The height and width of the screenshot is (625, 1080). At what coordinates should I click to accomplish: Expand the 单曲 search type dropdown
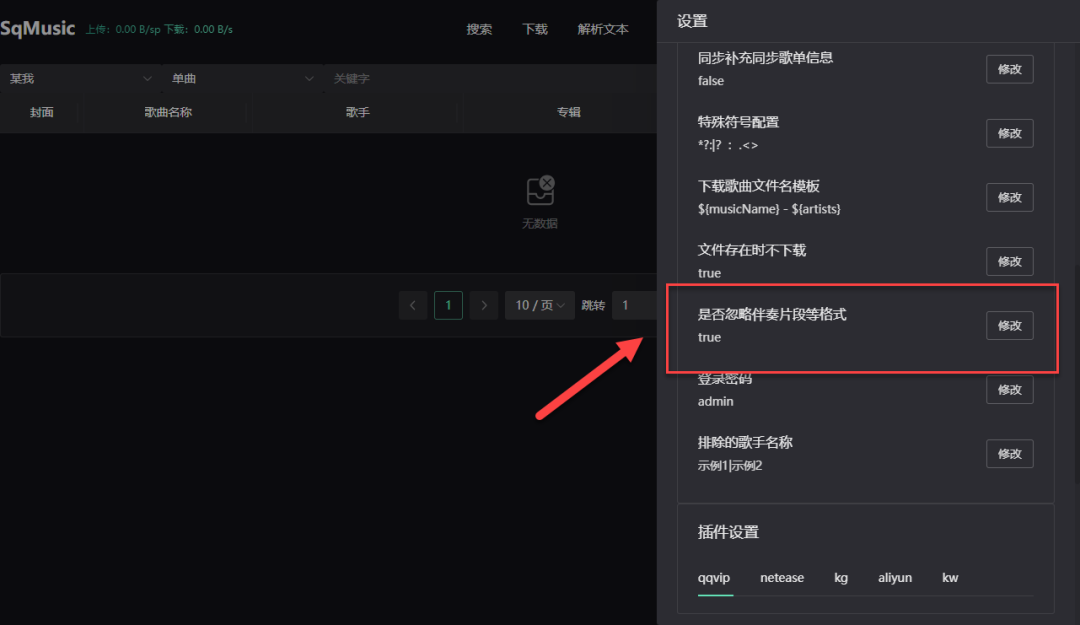(240, 78)
